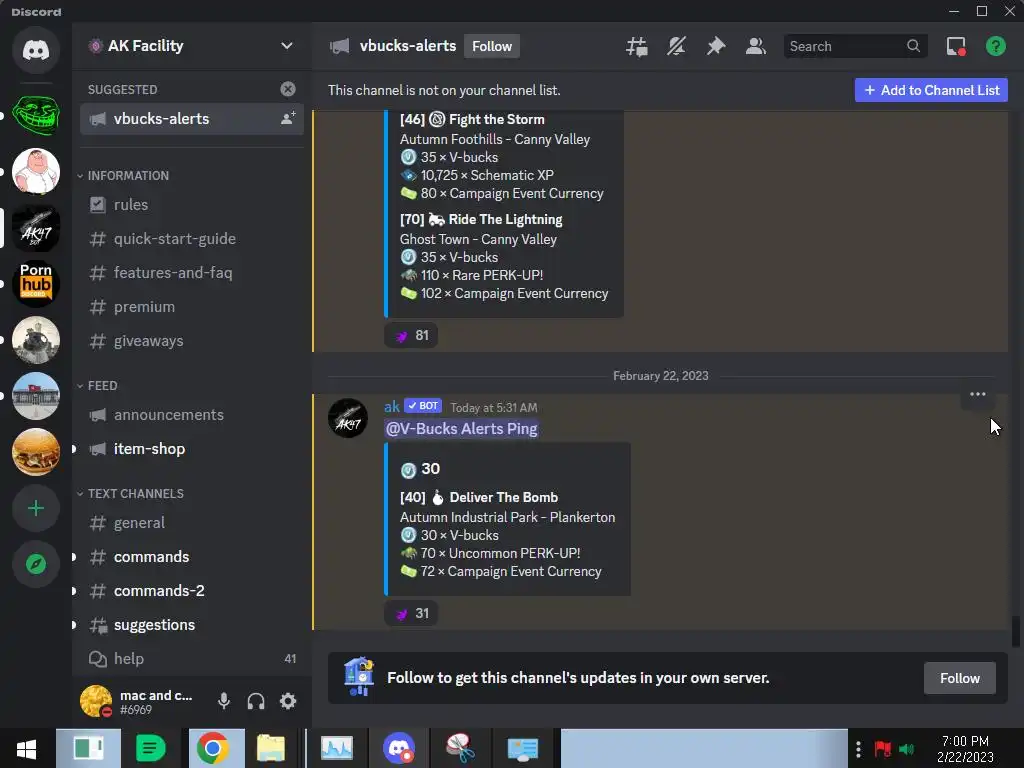Image resolution: width=1024 pixels, height=768 pixels.
Task: Toggle headphones deafen in user panel
Action: tap(256, 701)
